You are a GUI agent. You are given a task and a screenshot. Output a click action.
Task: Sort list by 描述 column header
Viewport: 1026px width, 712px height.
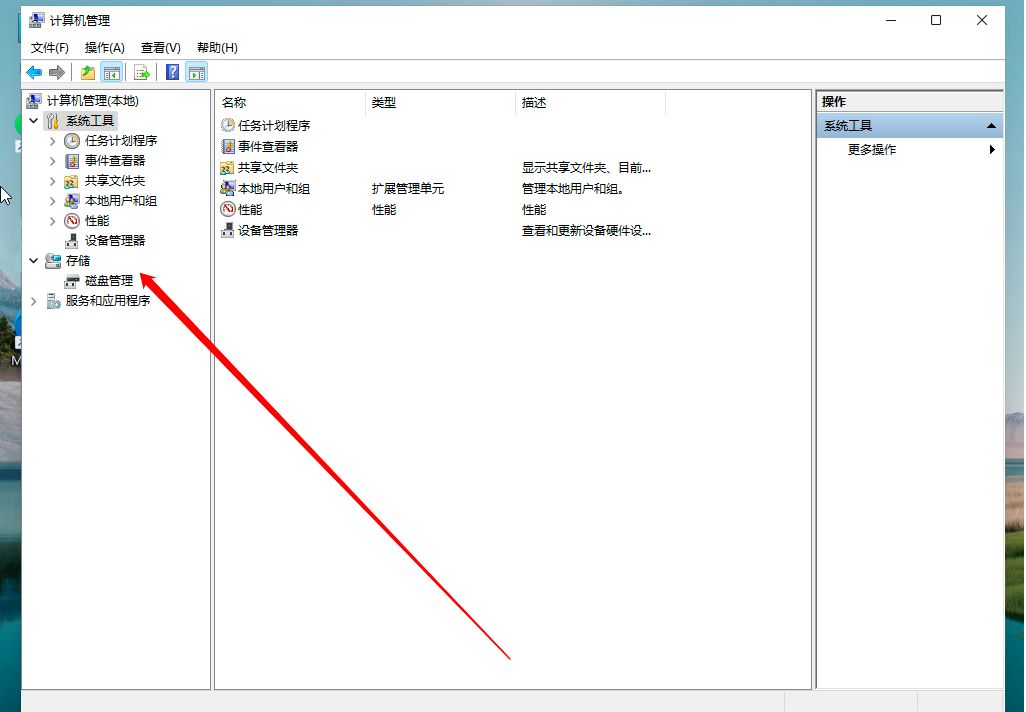tap(591, 103)
